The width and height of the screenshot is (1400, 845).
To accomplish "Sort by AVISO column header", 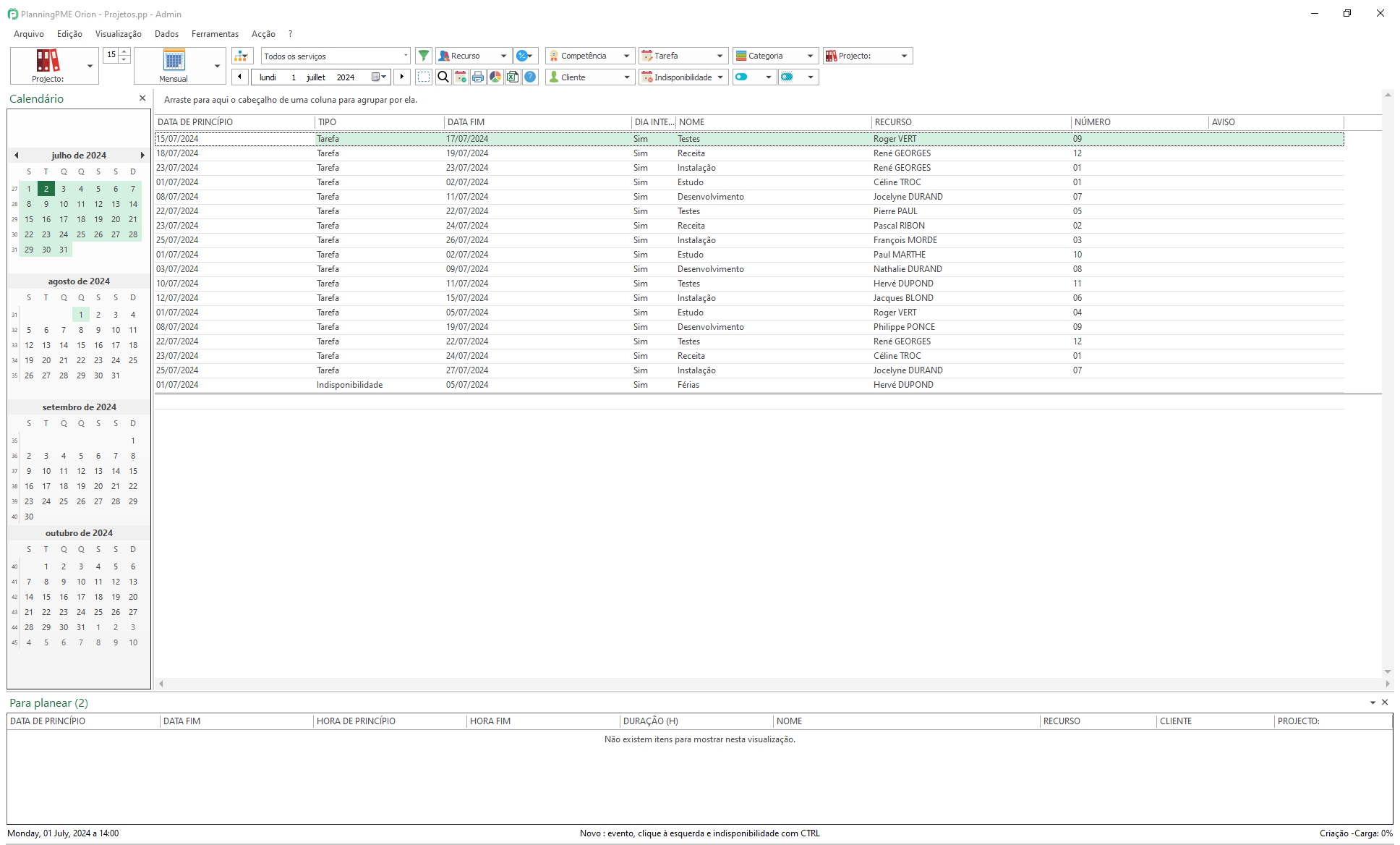I will click(1276, 122).
